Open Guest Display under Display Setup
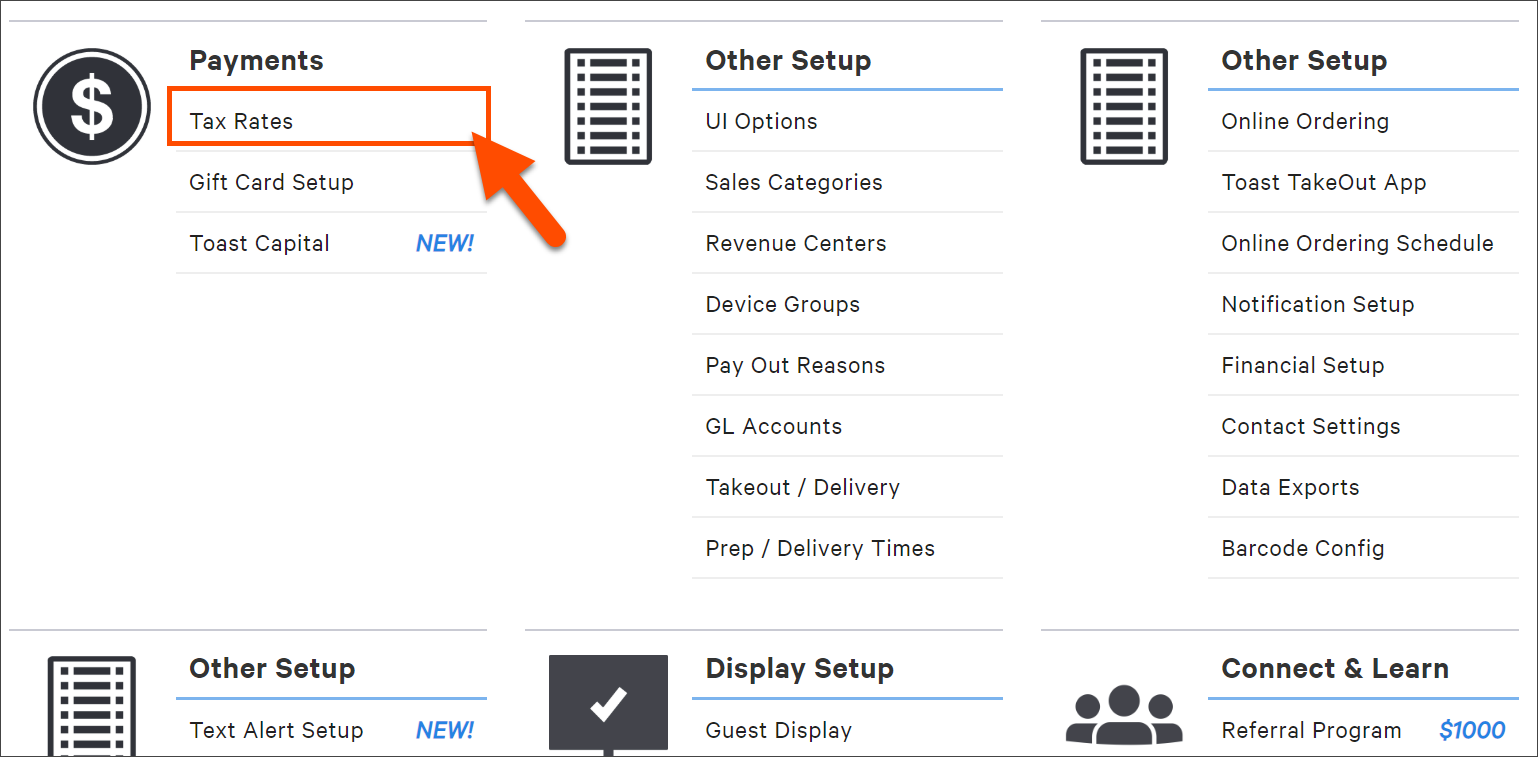 (x=778, y=730)
